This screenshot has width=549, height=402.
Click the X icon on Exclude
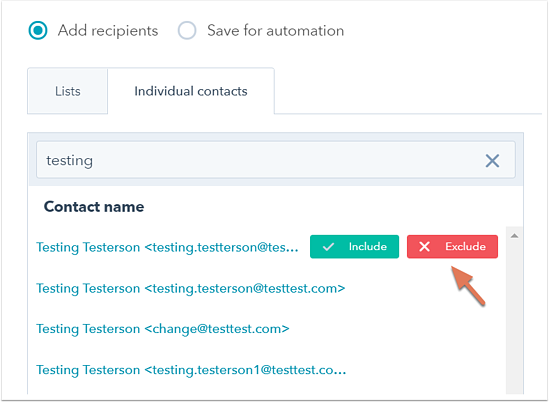point(424,247)
